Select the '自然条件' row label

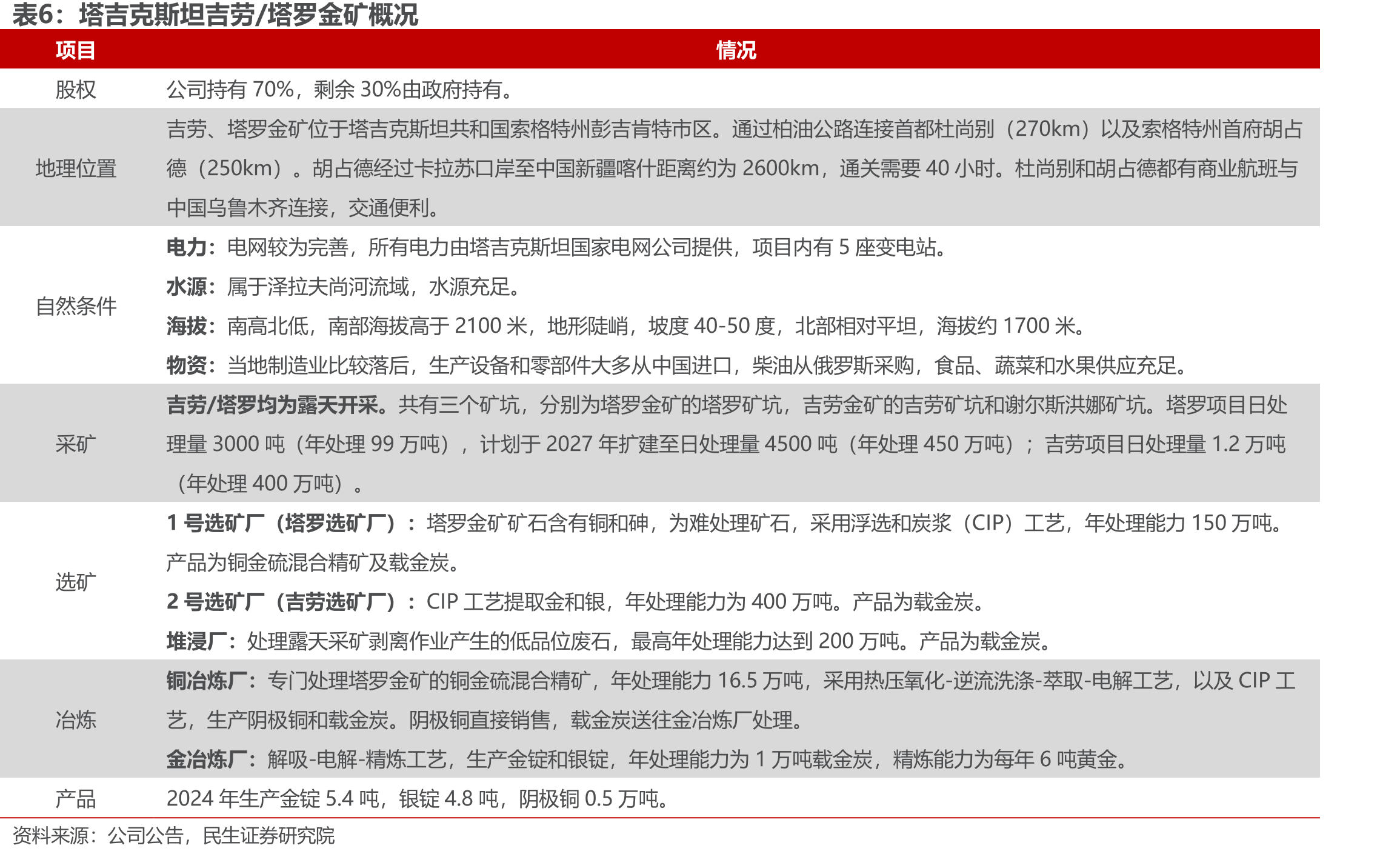coord(76,306)
